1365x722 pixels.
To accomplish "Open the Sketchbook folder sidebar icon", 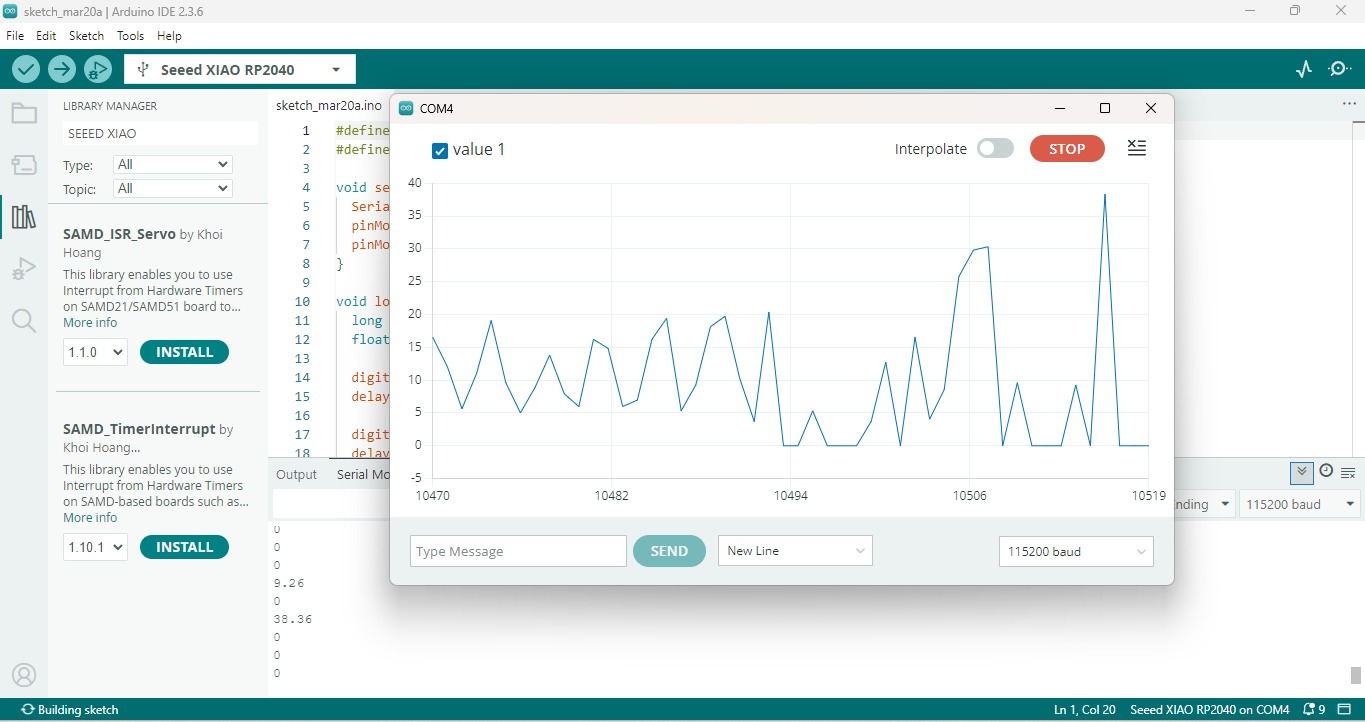I will tap(24, 113).
